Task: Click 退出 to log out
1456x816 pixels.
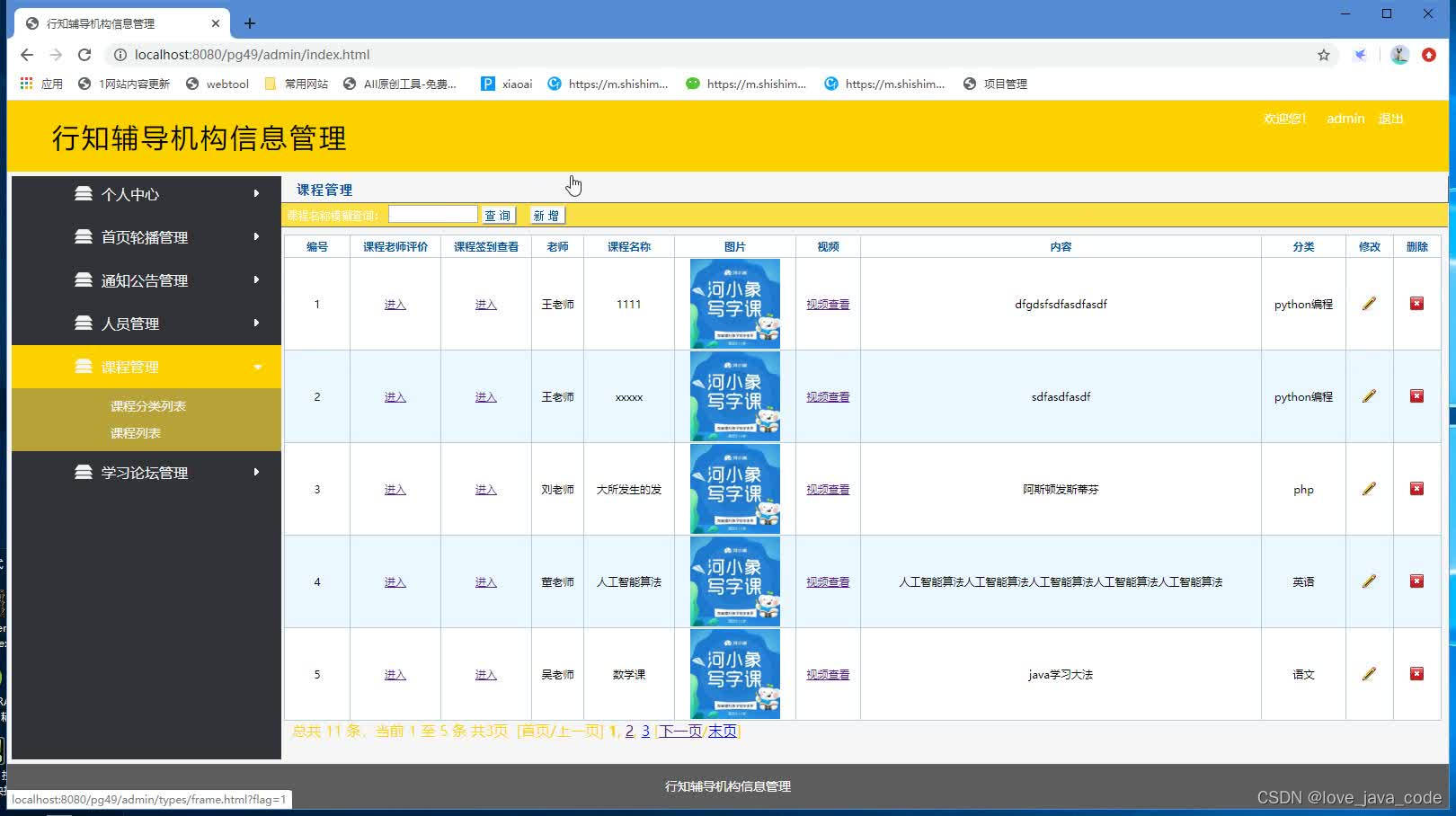Action: (x=1390, y=119)
